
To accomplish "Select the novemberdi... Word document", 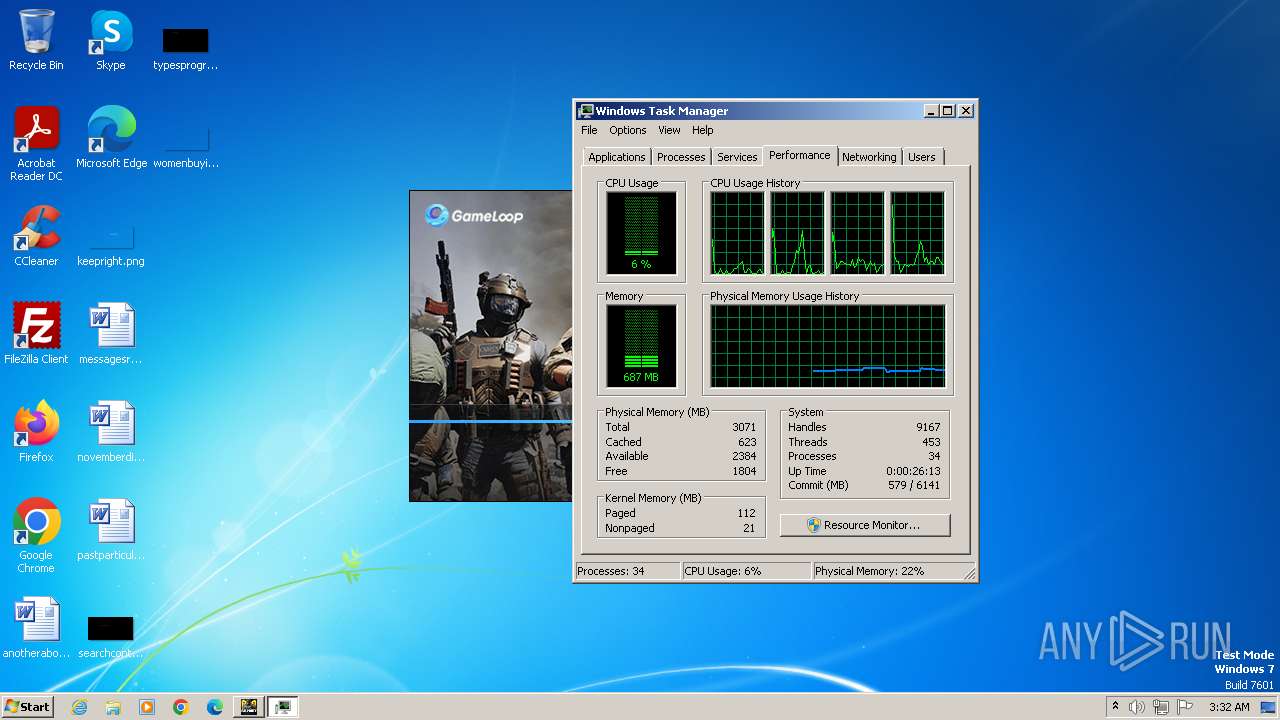I will (110, 432).
